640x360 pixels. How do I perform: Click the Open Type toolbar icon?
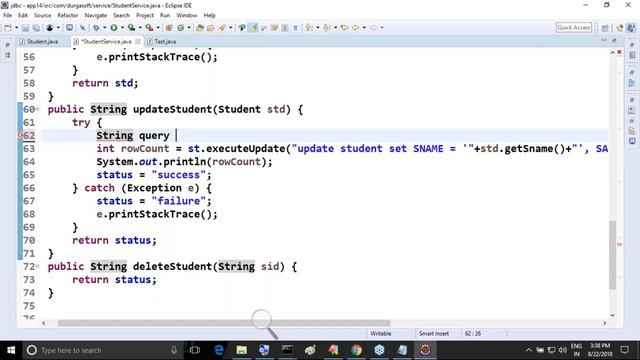click(x=200, y=28)
